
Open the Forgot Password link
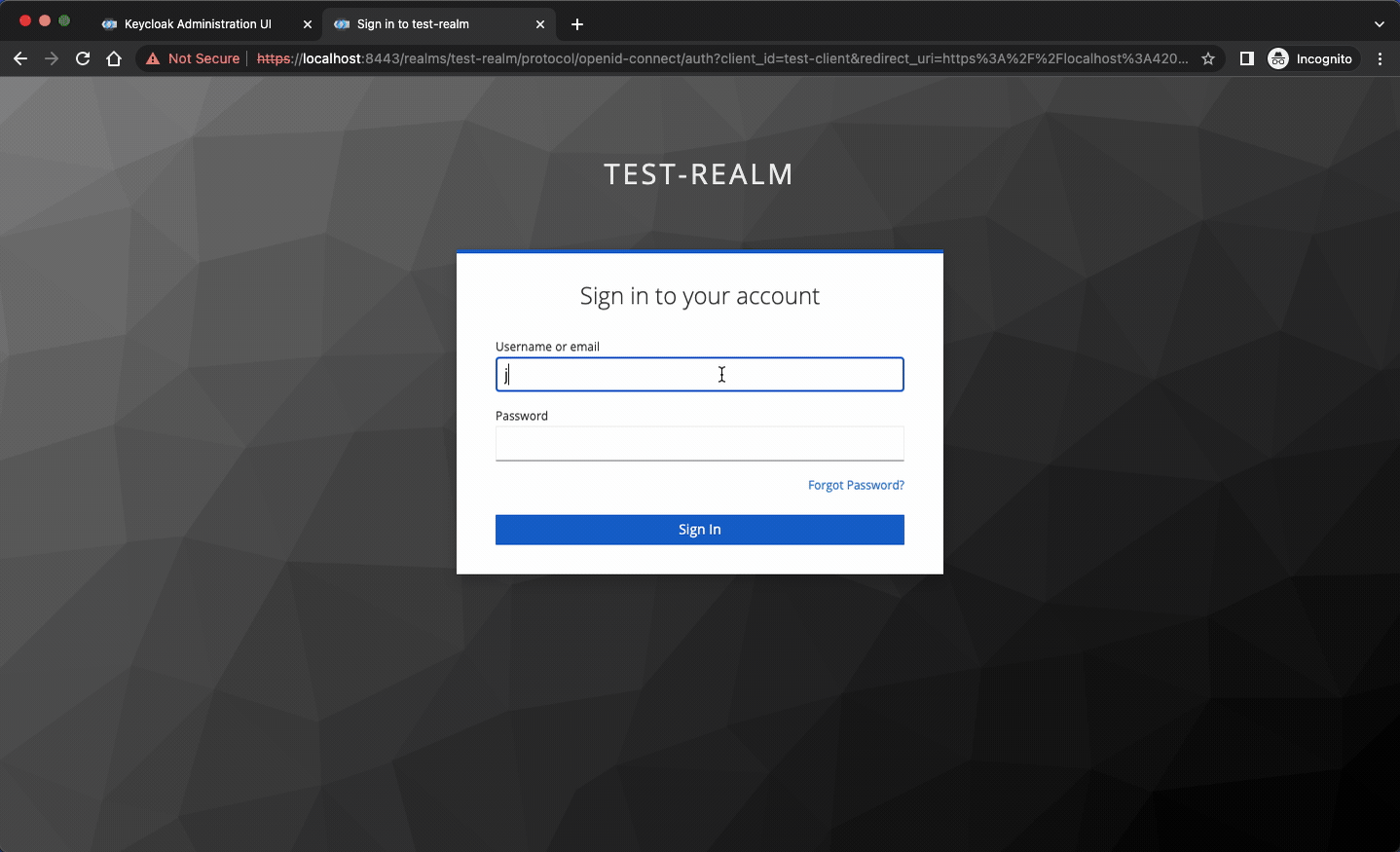coord(856,485)
